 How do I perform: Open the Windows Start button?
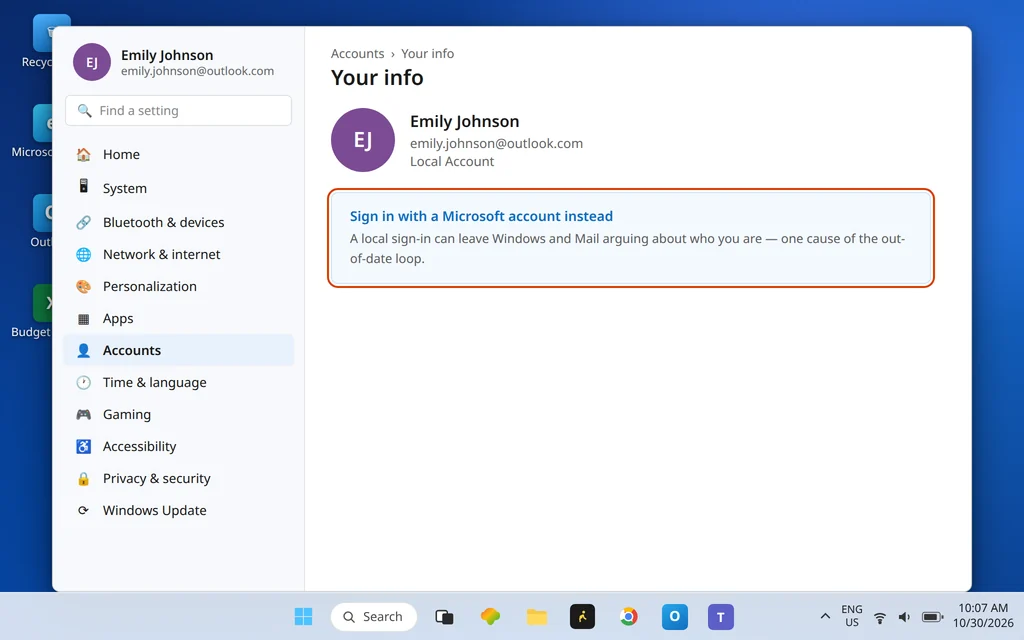click(x=303, y=616)
